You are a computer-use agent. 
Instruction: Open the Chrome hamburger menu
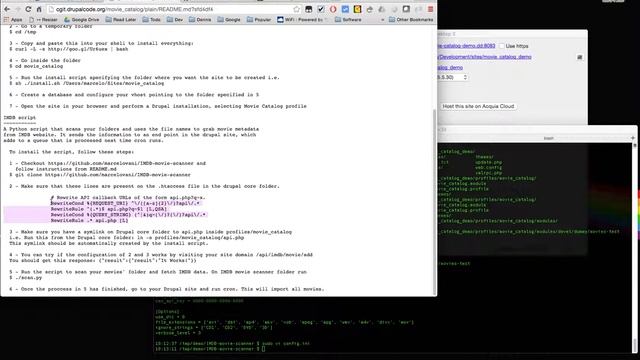[x=430, y=9]
